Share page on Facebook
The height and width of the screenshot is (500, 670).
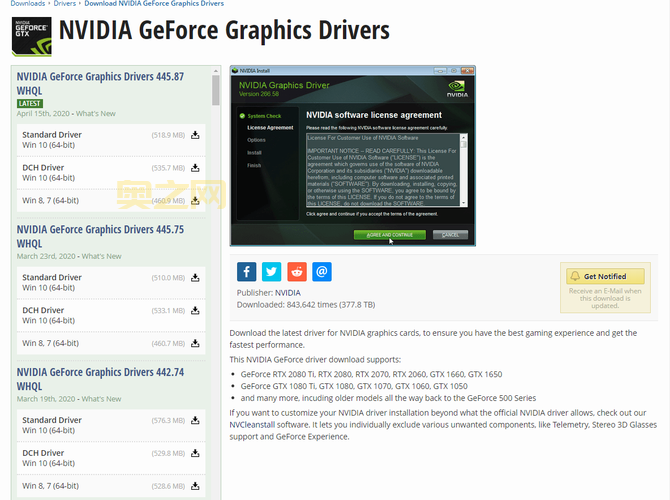click(247, 271)
